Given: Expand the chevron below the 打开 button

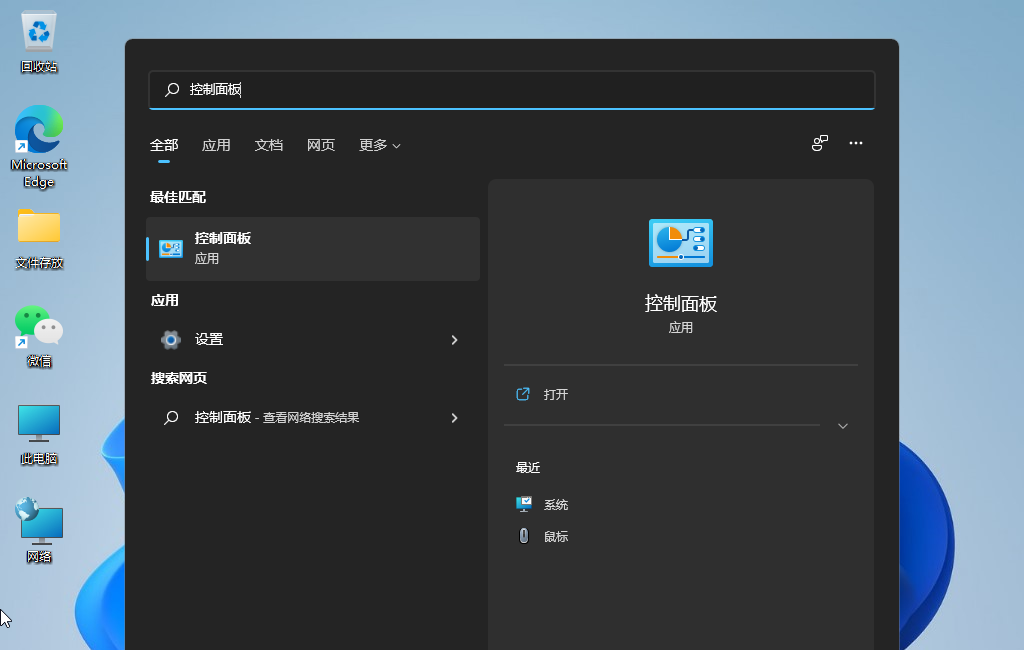Looking at the screenshot, I should (843, 425).
